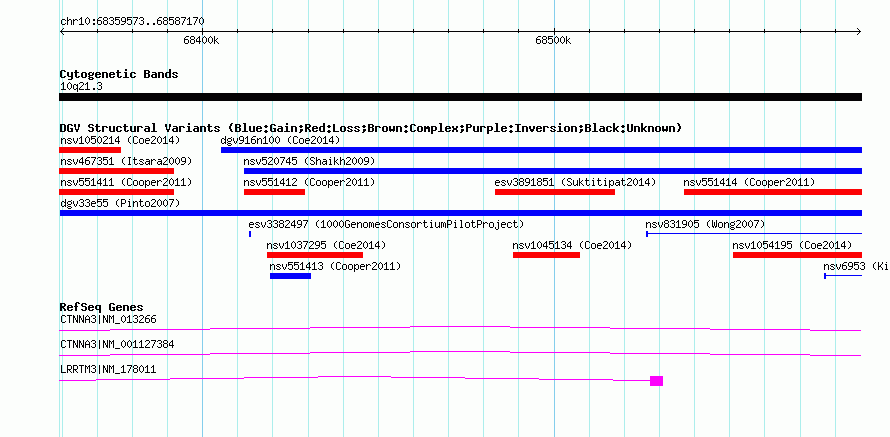Click the nsv831905 thin blue line feature
The image size is (890, 437).
pos(754,234)
